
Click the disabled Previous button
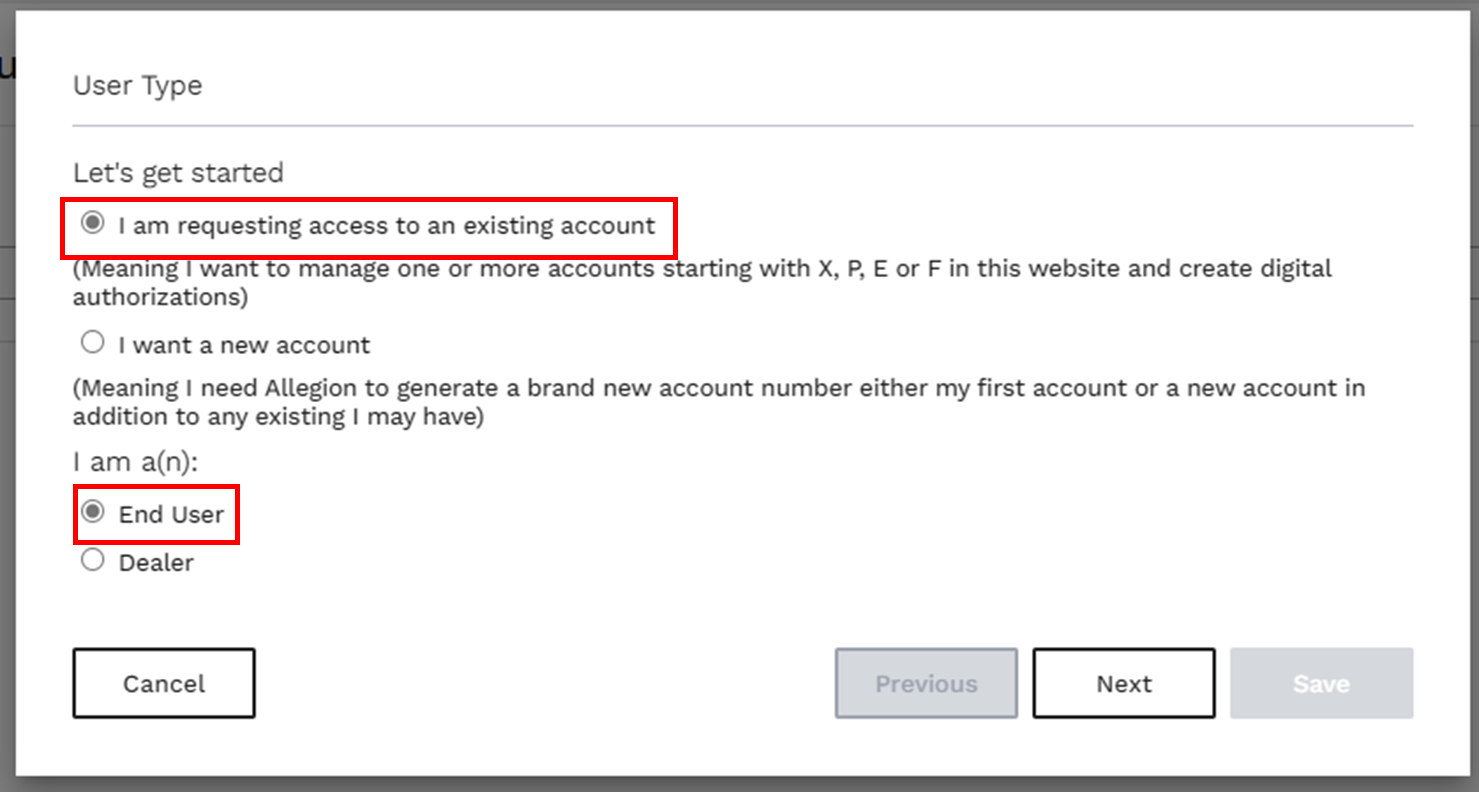click(925, 683)
